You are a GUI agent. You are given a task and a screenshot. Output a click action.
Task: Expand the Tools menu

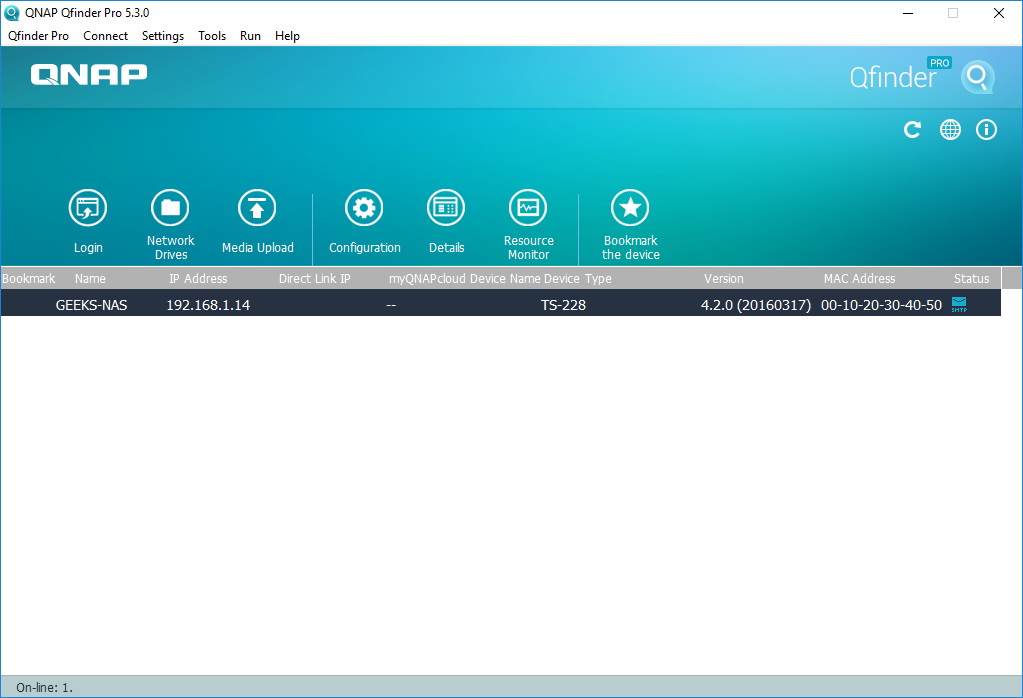click(x=212, y=36)
